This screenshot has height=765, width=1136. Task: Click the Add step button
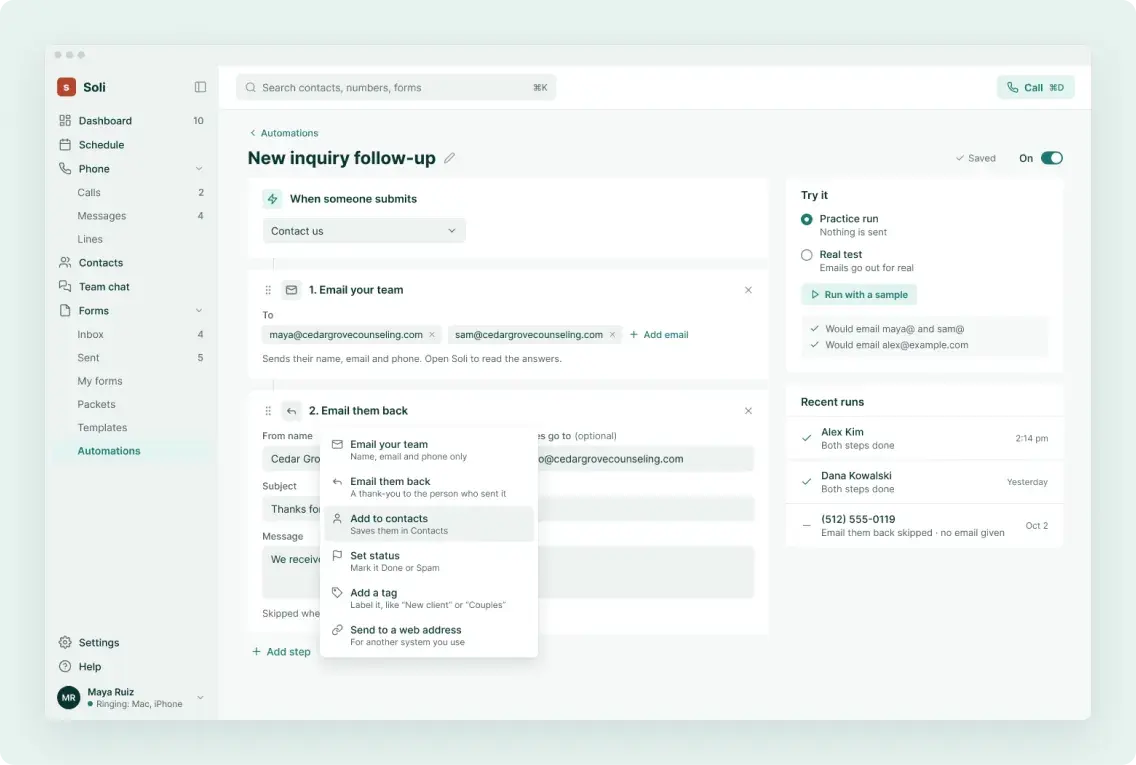pyautogui.click(x=281, y=652)
